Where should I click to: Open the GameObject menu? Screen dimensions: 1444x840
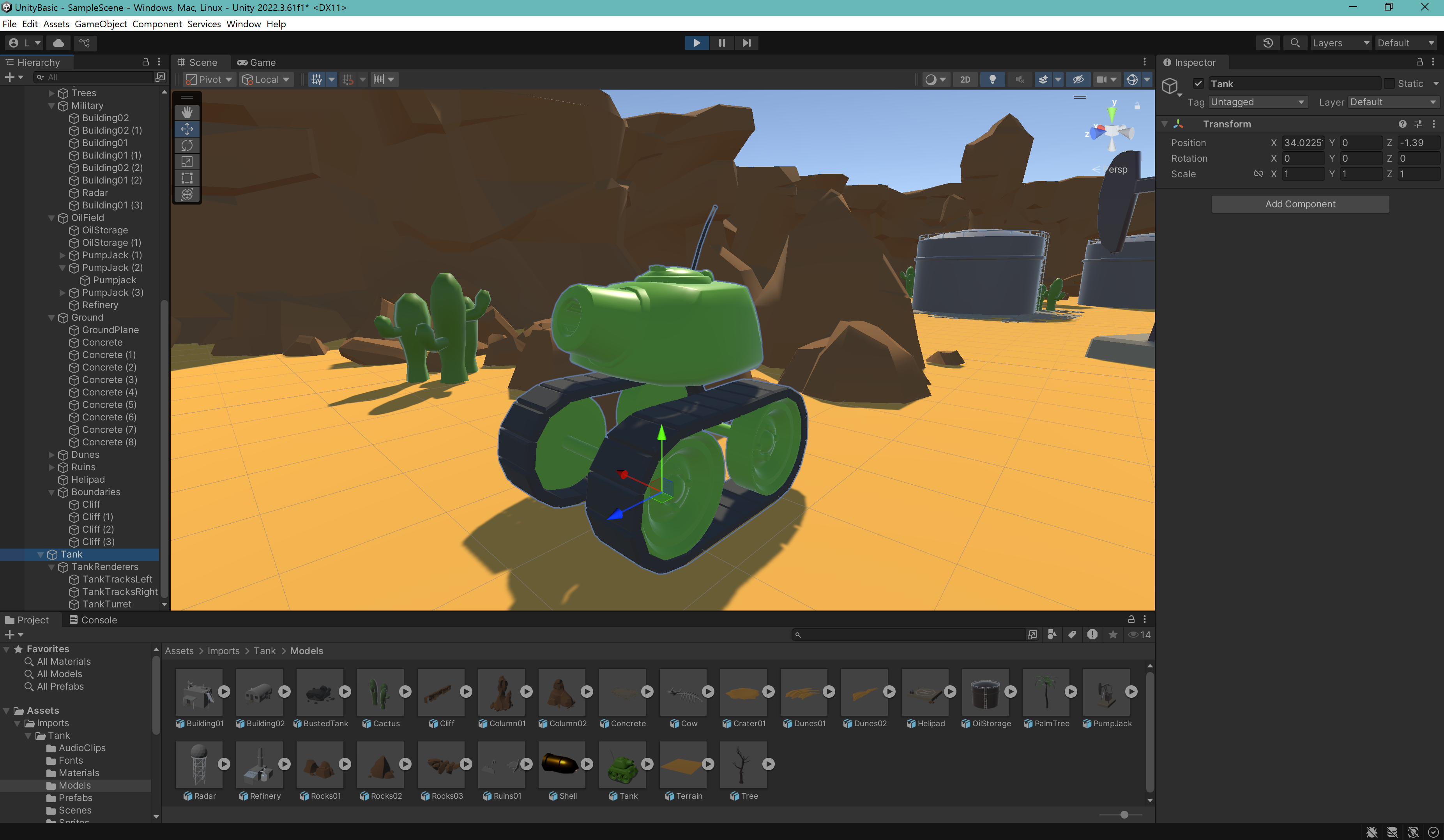pyautogui.click(x=101, y=24)
